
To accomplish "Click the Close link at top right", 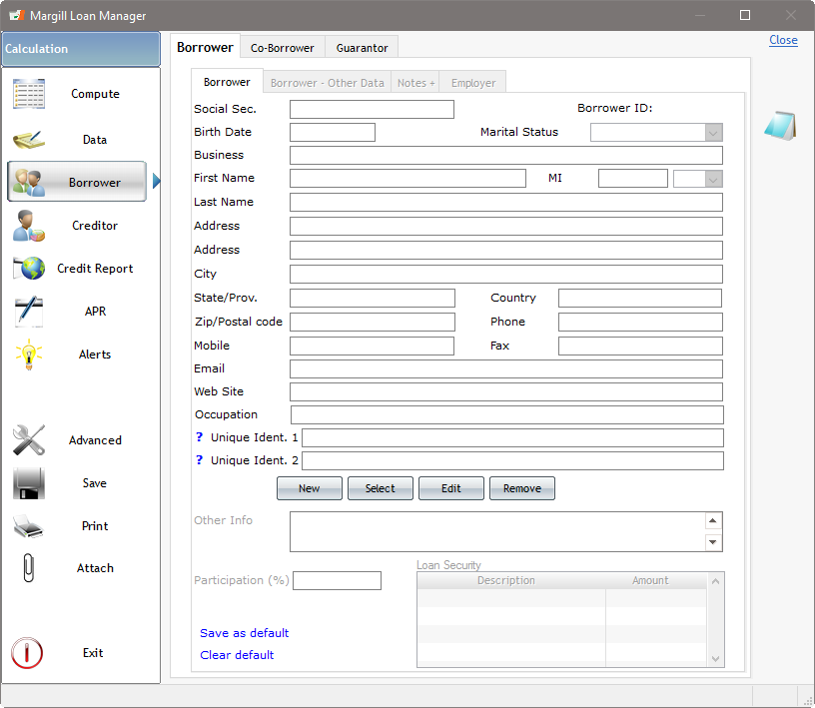I will pos(783,40).
